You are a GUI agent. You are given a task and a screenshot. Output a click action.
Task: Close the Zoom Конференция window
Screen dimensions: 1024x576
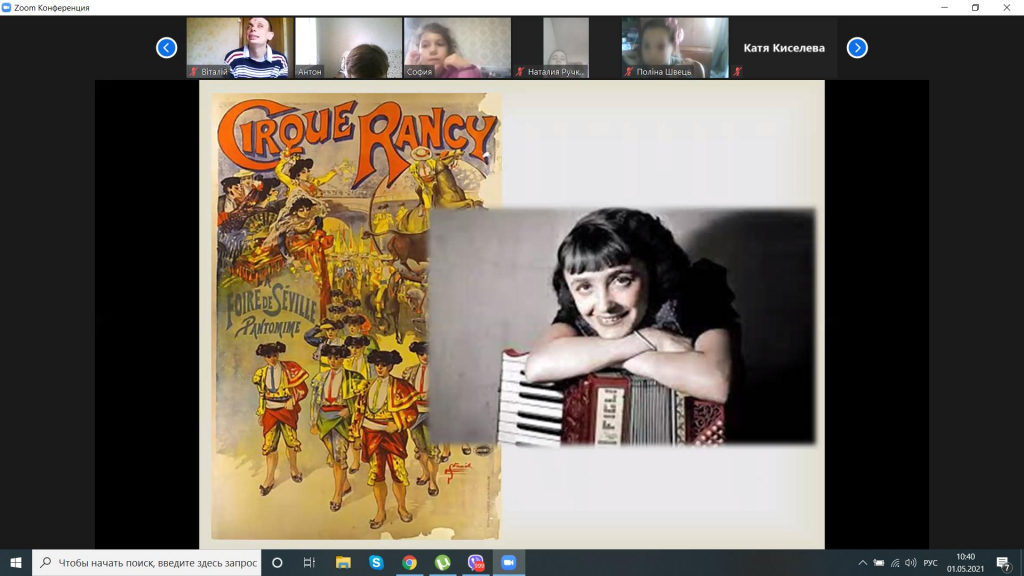click(x=1006, y=8)
